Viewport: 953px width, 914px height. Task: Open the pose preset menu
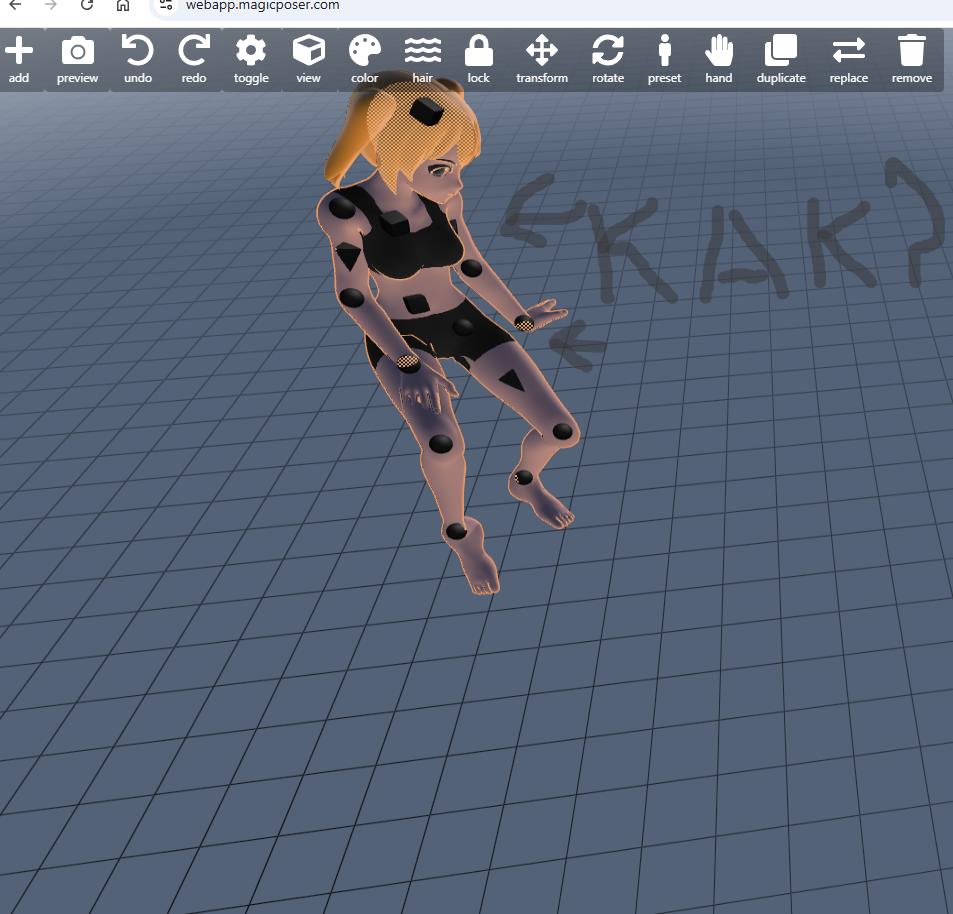click(664, 60)
